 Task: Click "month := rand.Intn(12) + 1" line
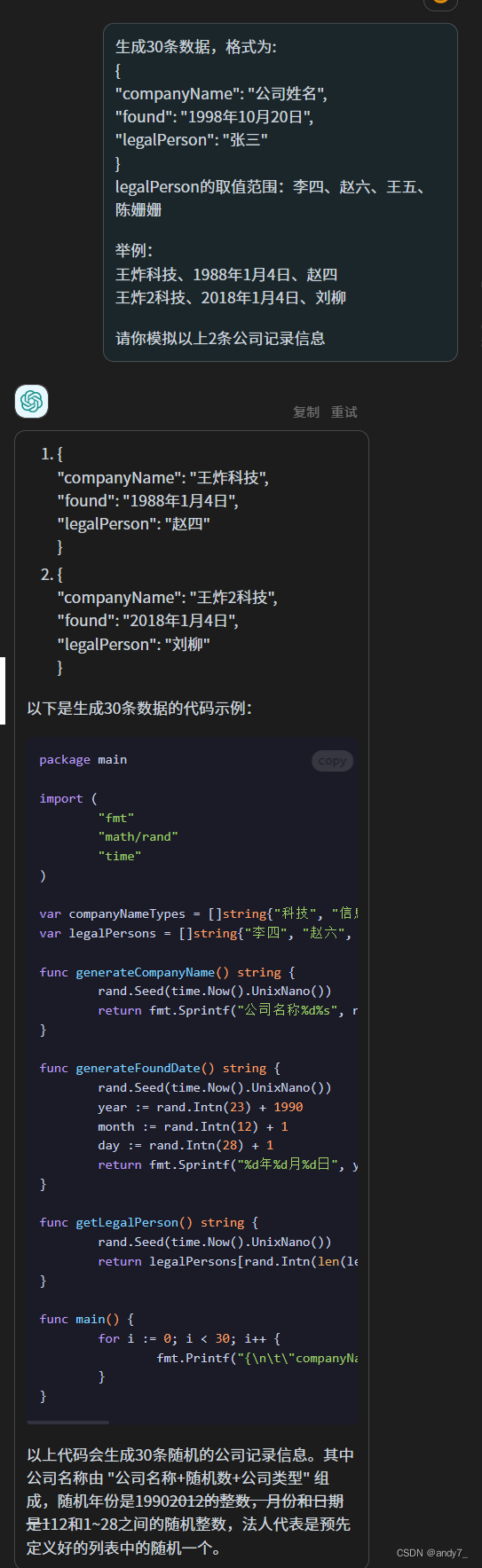[194, 1127]
